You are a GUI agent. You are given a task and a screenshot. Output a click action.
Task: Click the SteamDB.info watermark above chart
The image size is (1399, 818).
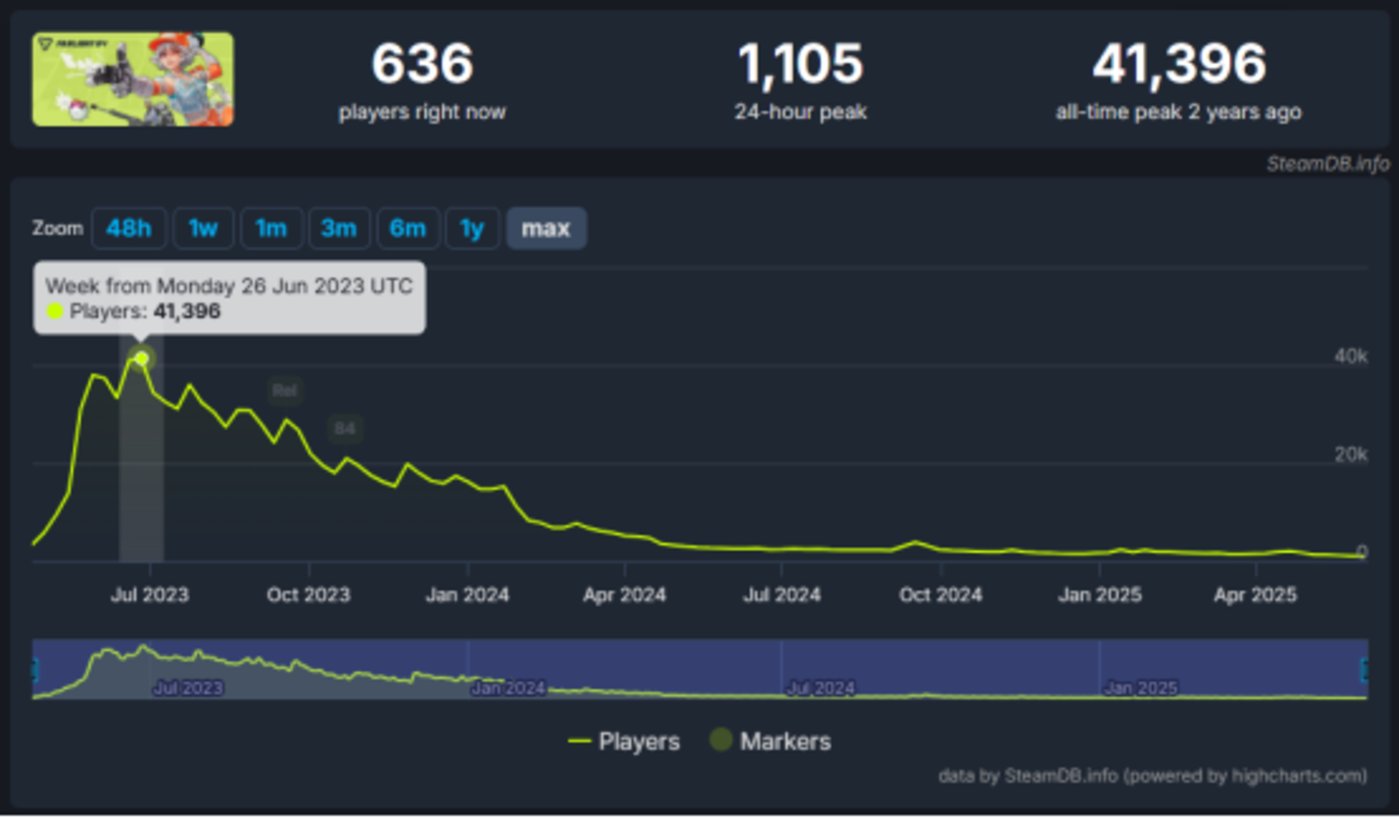[1327, 164]
